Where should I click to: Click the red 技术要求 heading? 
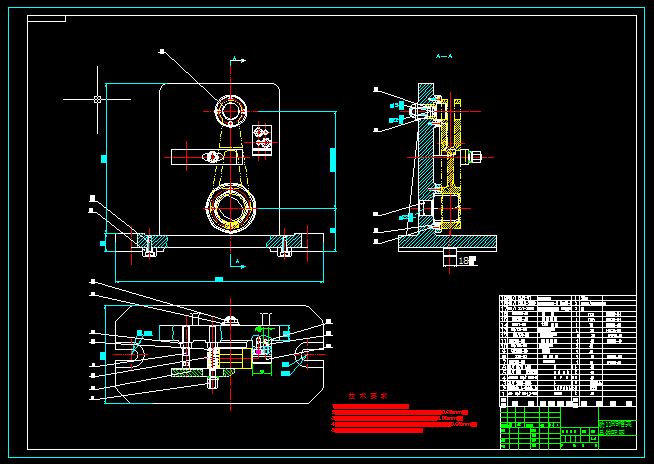(367, 396)
